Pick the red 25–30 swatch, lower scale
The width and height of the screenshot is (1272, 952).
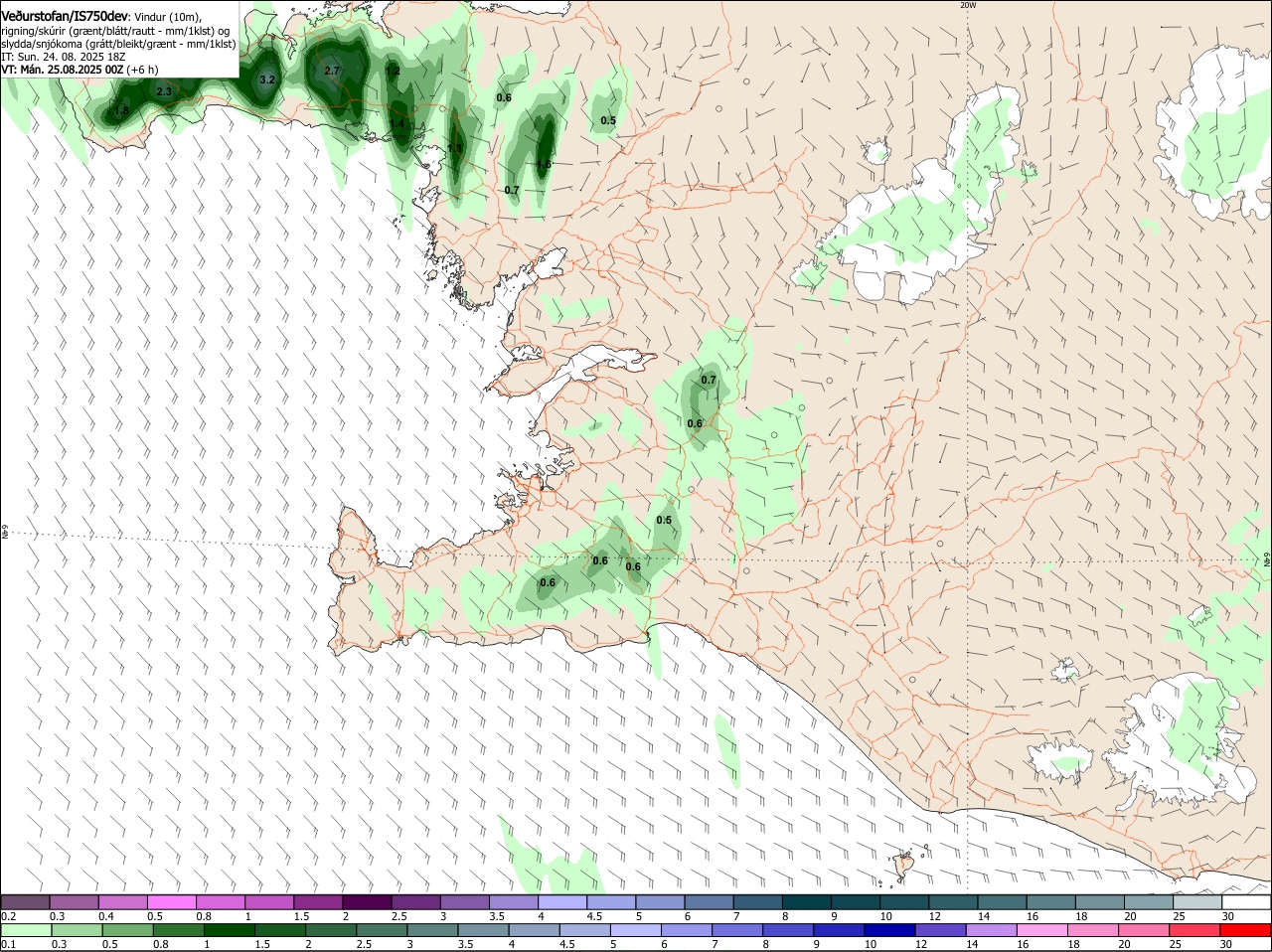click(1195, 930)
